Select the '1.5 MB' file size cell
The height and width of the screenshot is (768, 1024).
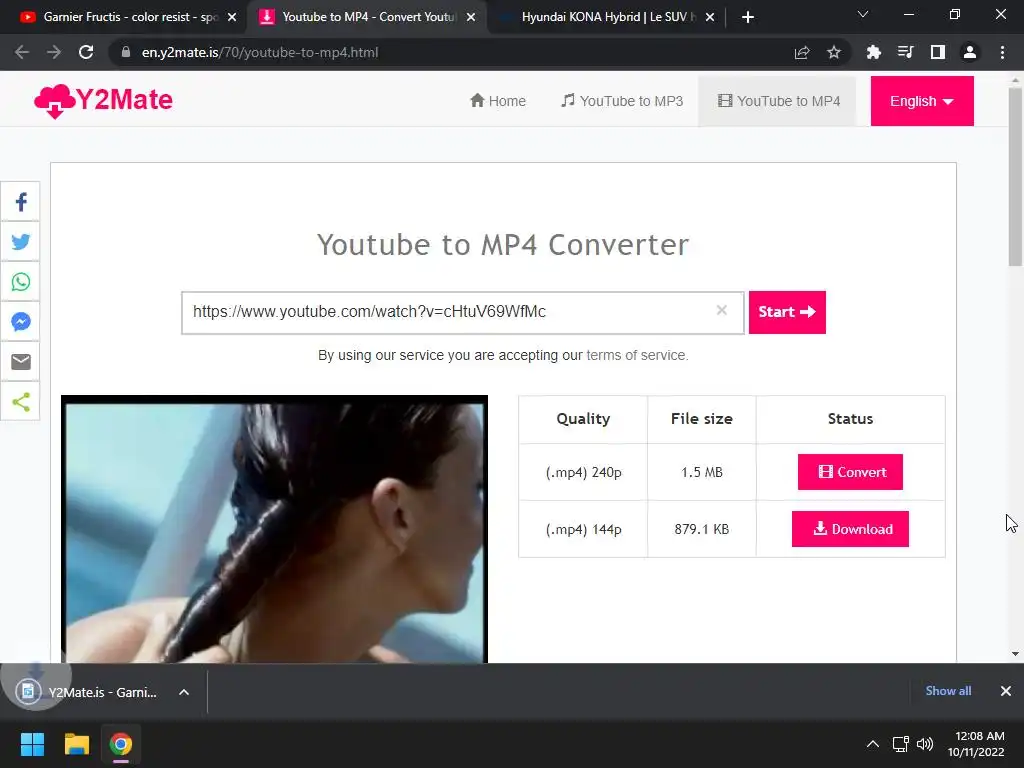click(x=701, y=472)
